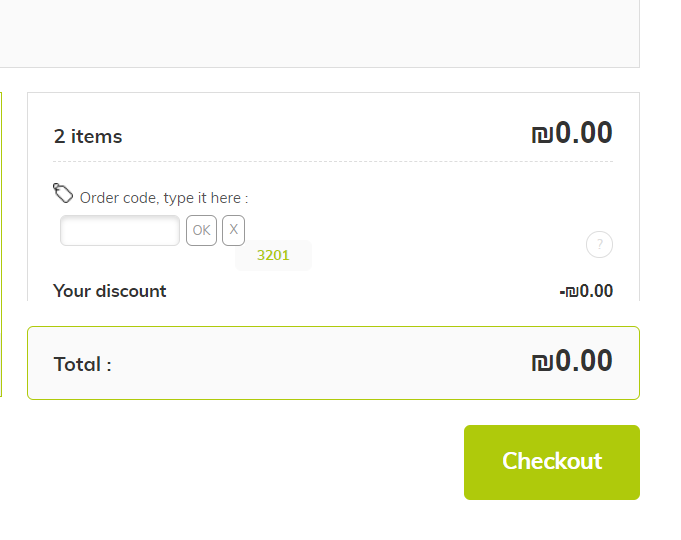Click the price tag icon beside Order code

point(63,193)
